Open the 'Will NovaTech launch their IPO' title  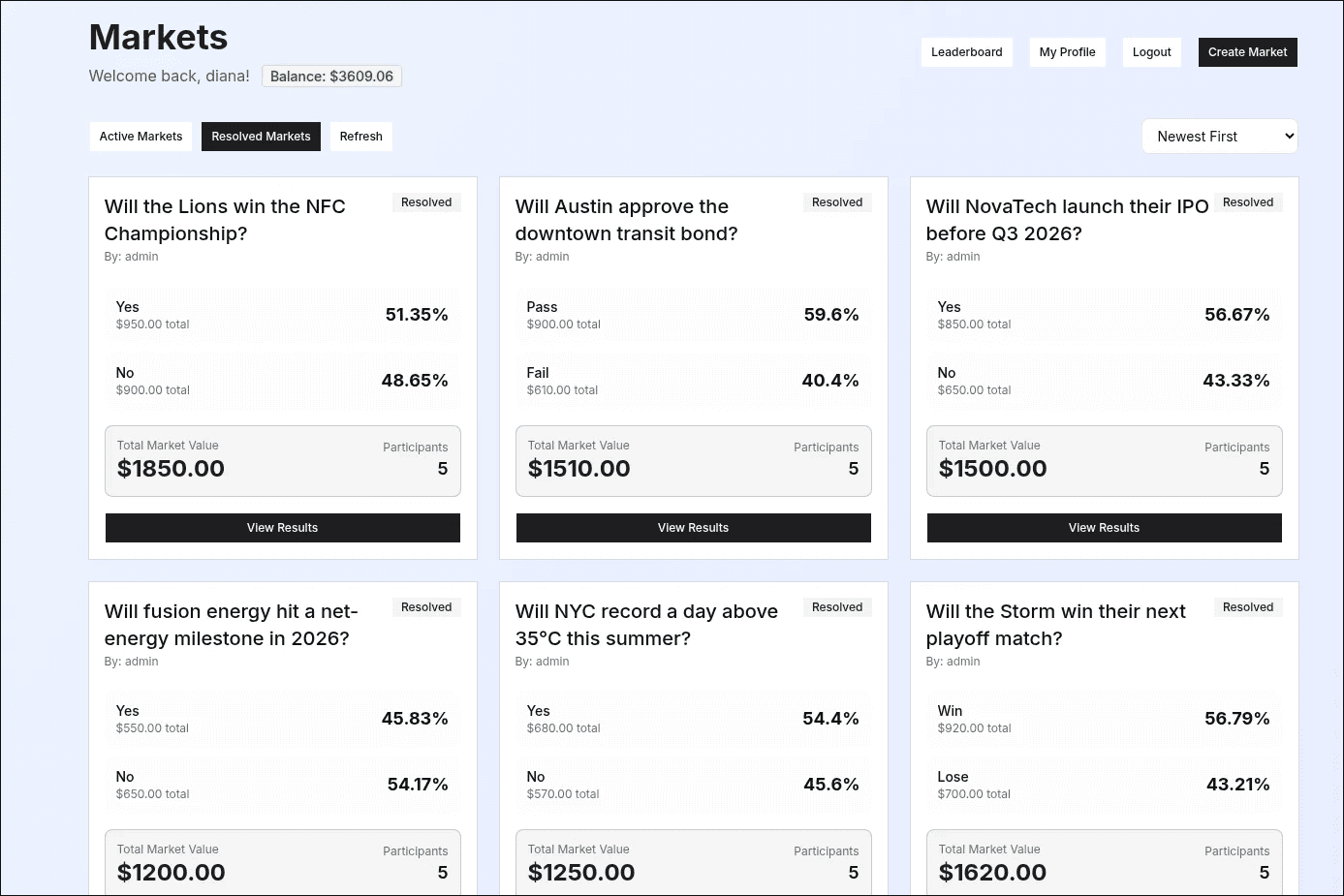pyautogui.click(x=1067, y=220)
